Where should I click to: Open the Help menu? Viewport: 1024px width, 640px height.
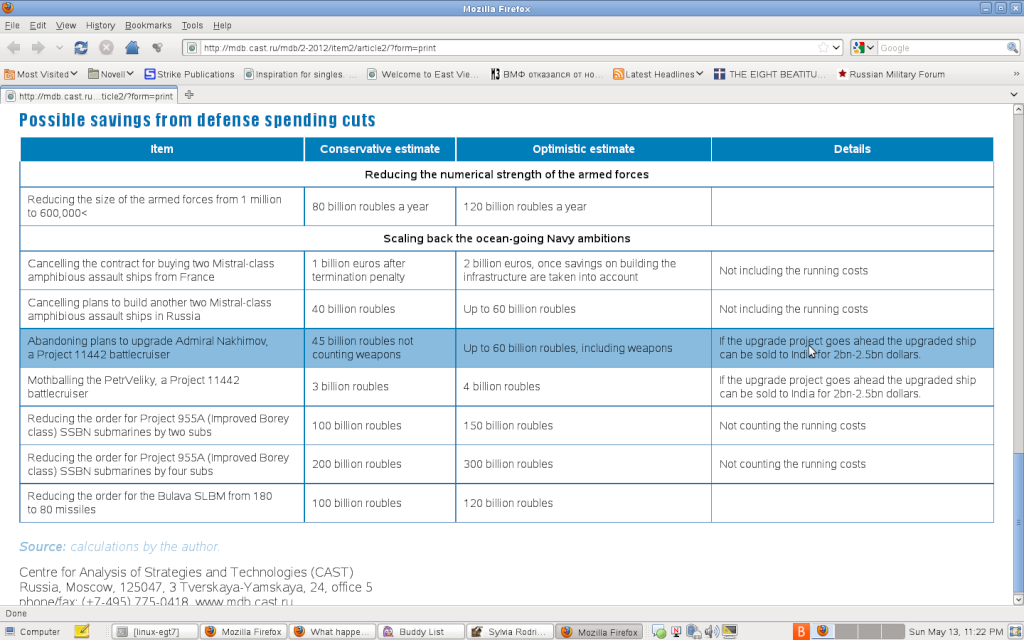pyautogui.click(x=222, y=25)
